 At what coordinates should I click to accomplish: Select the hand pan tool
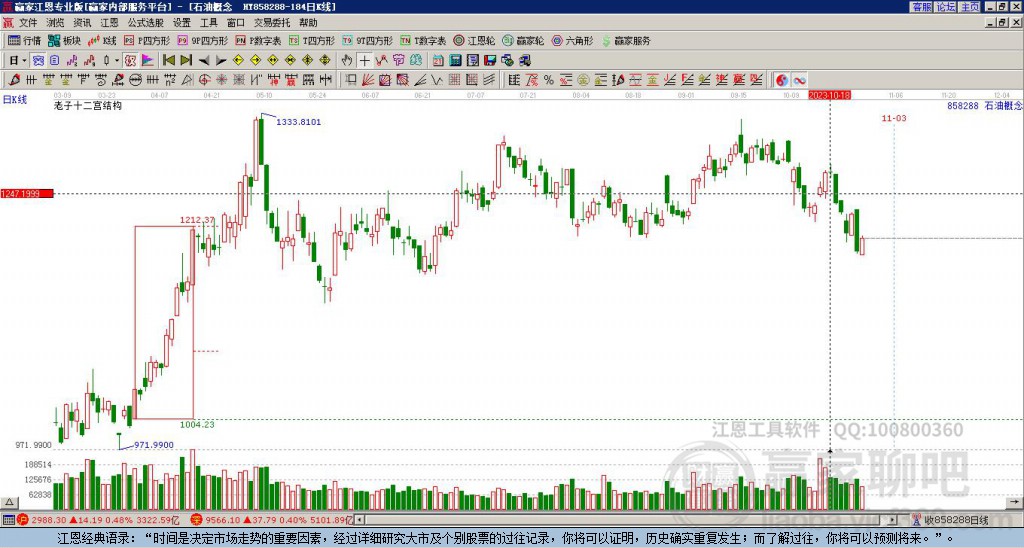click(347, 61)
